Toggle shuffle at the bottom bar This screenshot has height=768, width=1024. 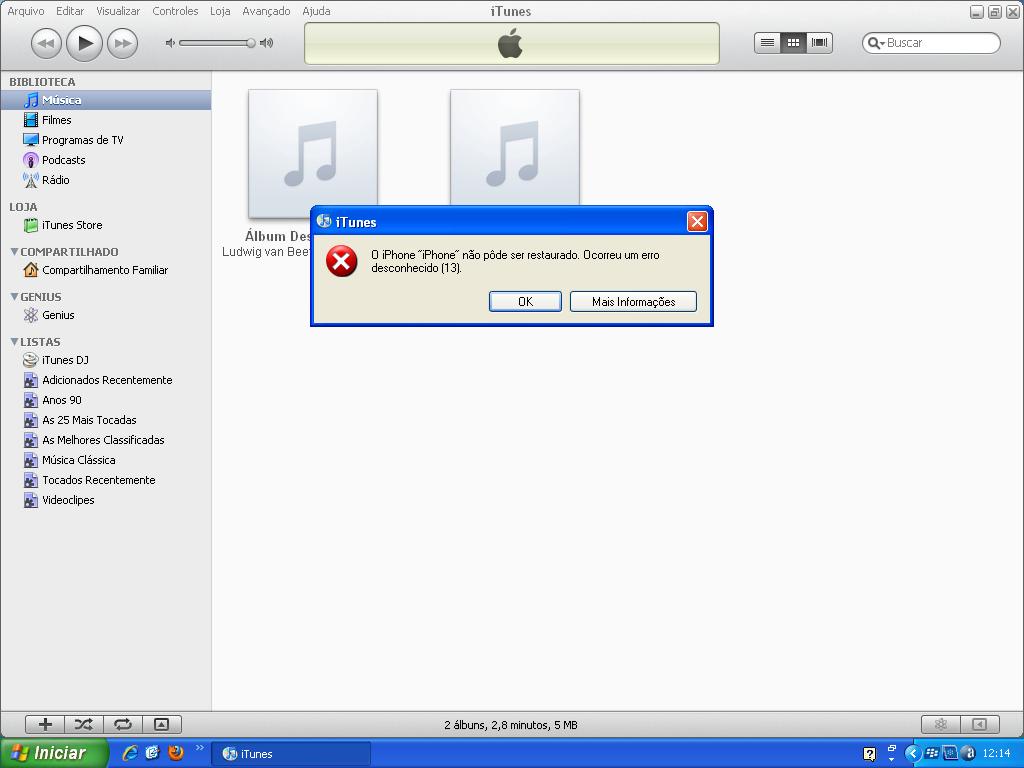click(x=84, y=724)
